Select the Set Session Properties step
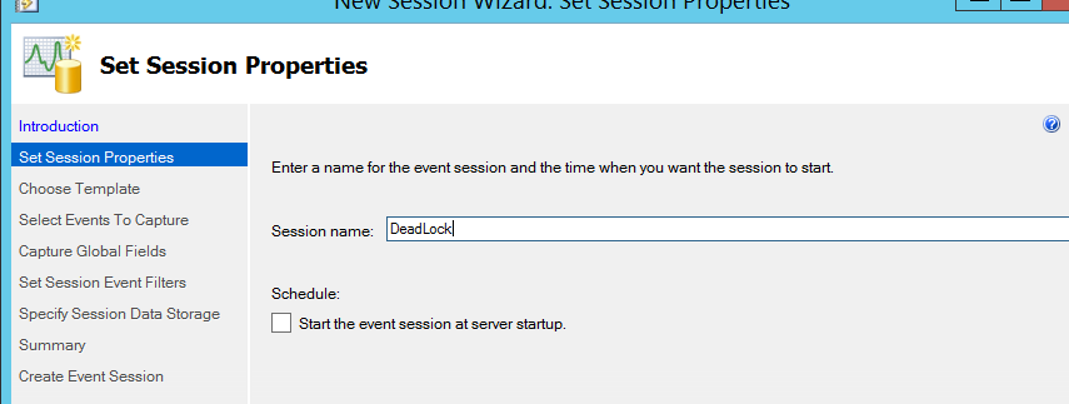This screenshot has width=1069, height=404. pyautogui.click(x=96, y=157)
